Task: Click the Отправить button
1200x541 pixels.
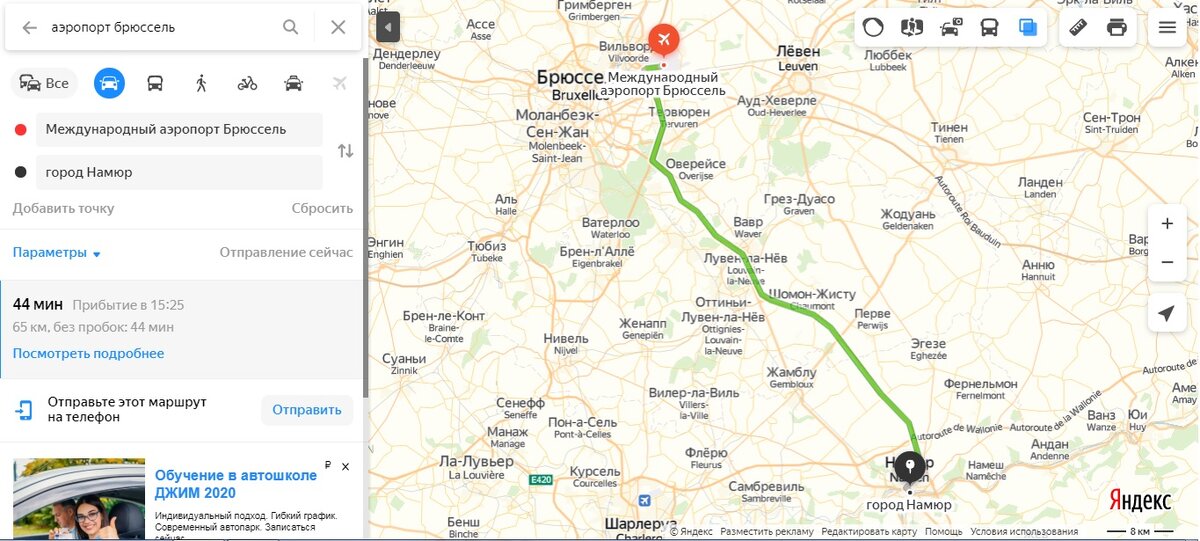Action: coord(307,410)
